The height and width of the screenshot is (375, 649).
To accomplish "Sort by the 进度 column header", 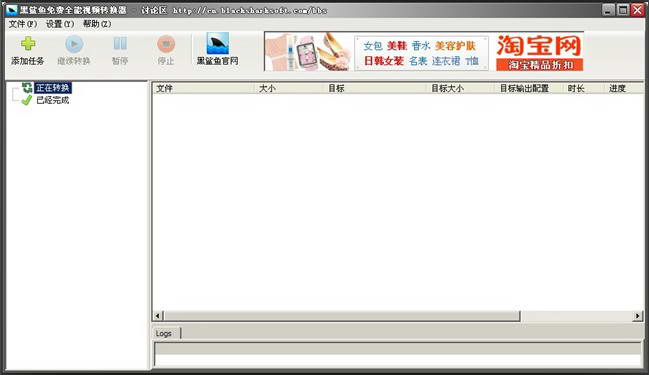I will 624,88.
